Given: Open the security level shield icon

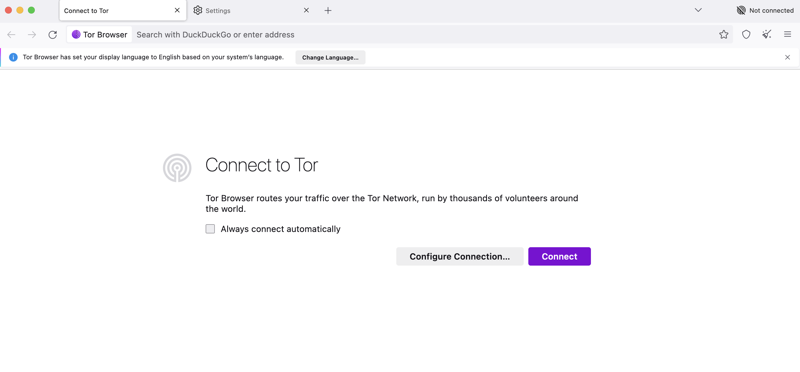Looking at the screenshot, I should pyautogui.click(x=746, y=35).
